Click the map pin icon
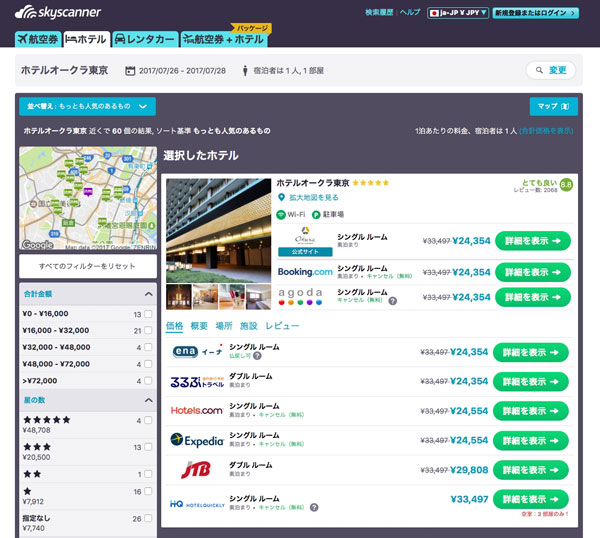 coord(281,197)
